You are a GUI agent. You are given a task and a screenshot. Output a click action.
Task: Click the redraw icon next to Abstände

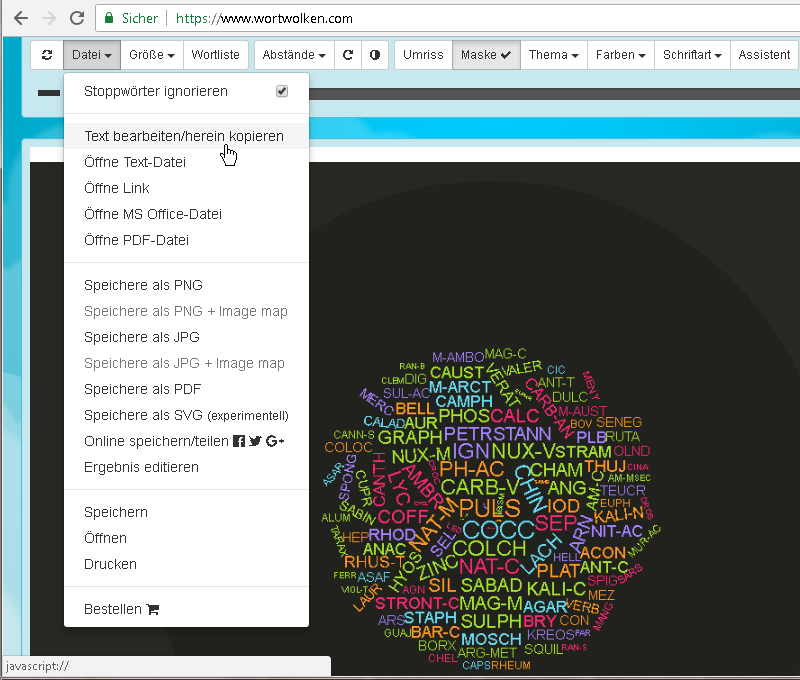click(x=348, y=55)
